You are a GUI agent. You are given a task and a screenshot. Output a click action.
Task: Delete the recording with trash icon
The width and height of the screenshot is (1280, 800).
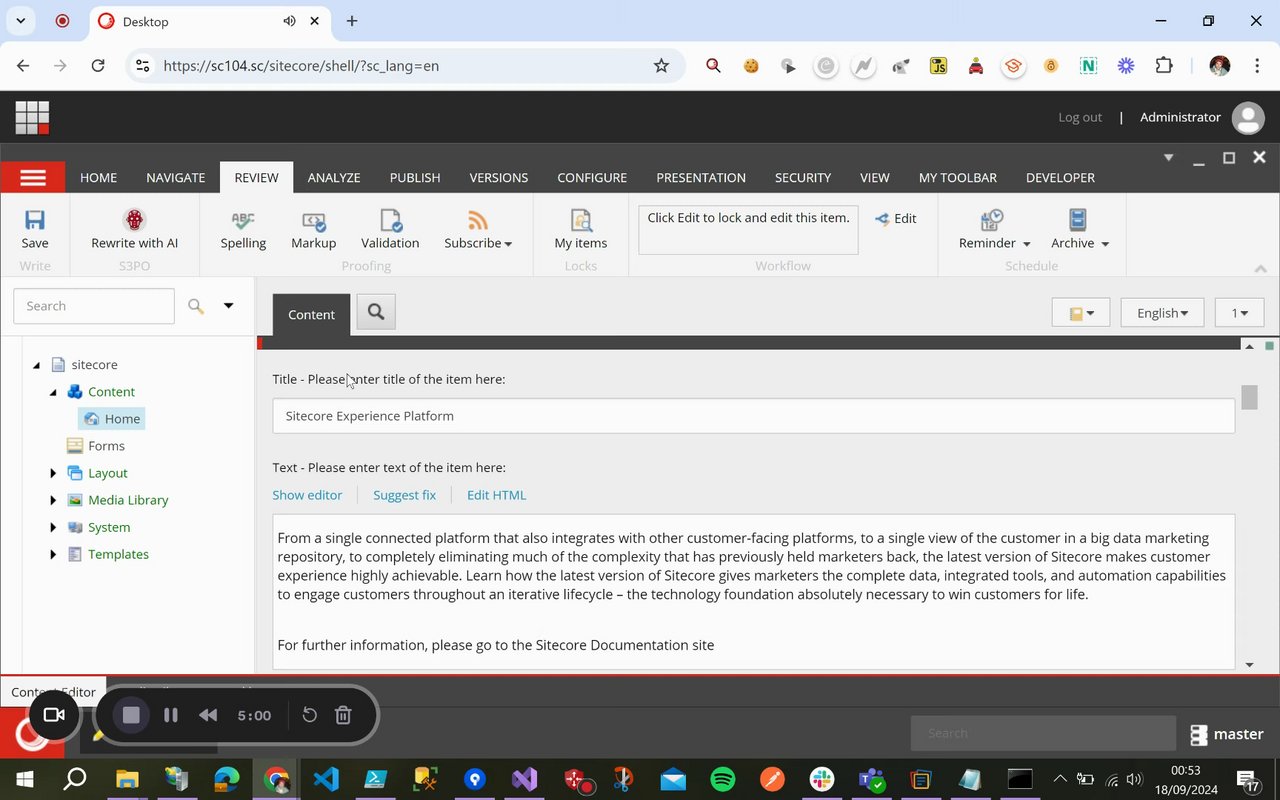point(343,715)
